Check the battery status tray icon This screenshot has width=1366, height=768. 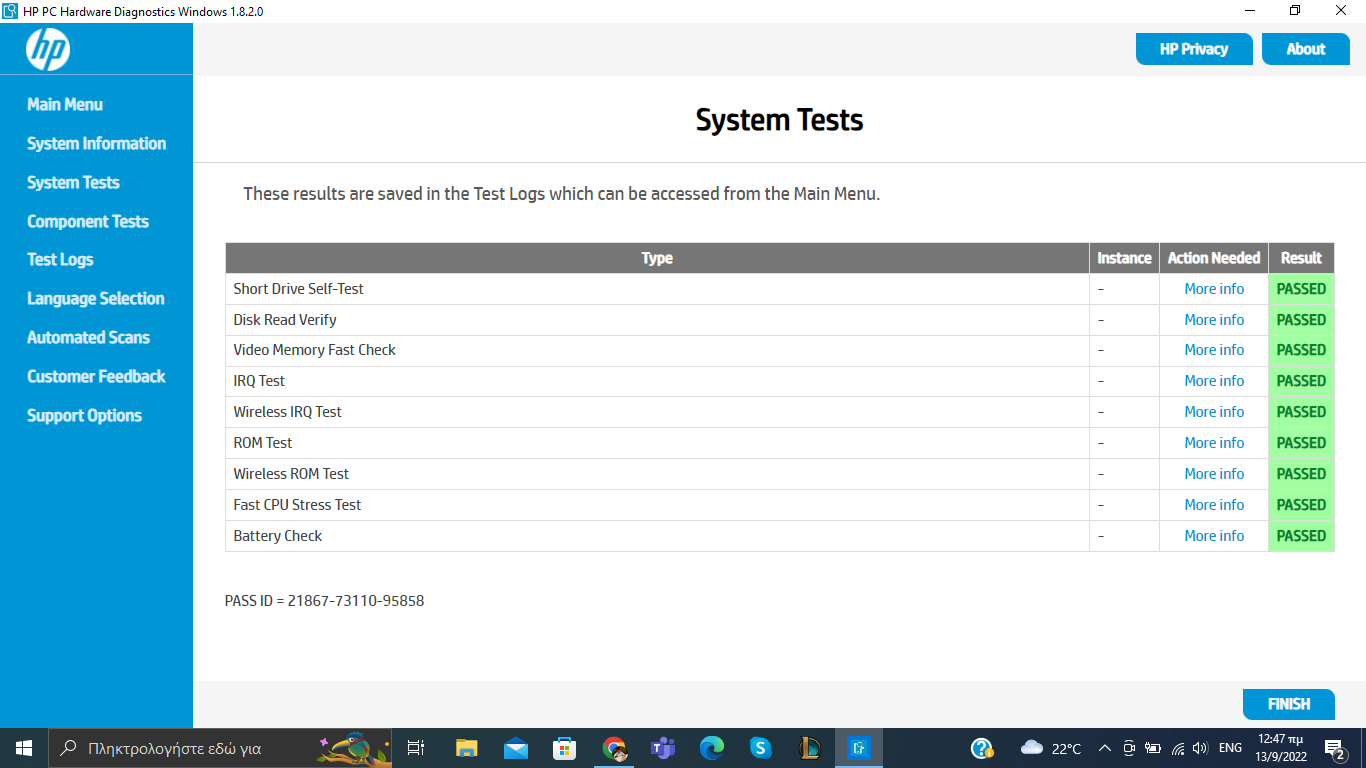tap(1153, 748)
